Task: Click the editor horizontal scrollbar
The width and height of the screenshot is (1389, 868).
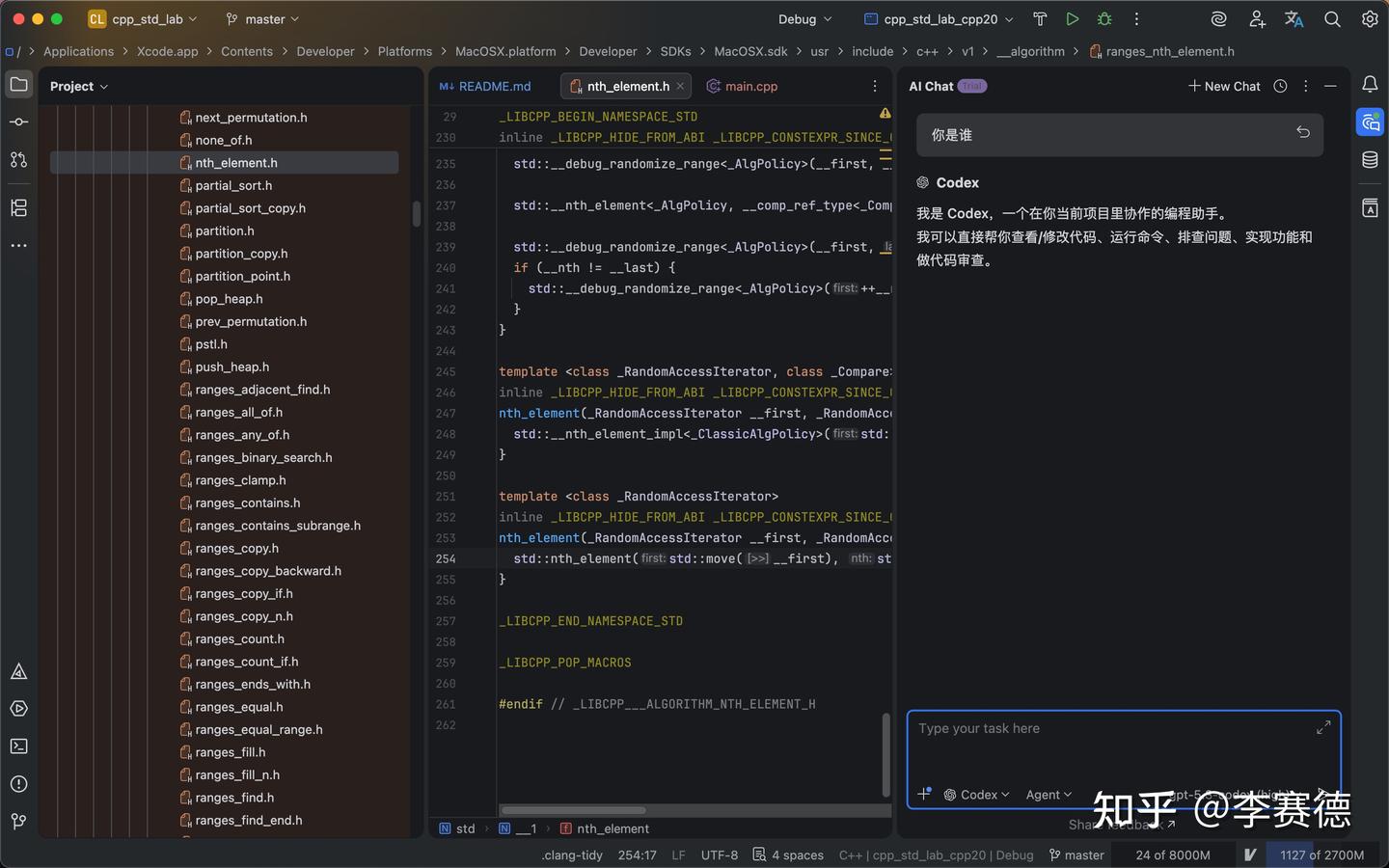Action: tap(574, 810)
